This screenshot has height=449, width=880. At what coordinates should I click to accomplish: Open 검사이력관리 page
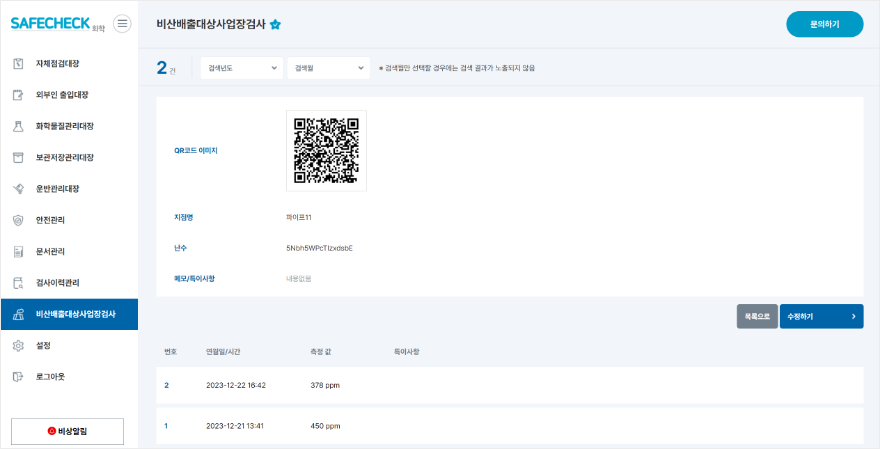pos(70,283)
